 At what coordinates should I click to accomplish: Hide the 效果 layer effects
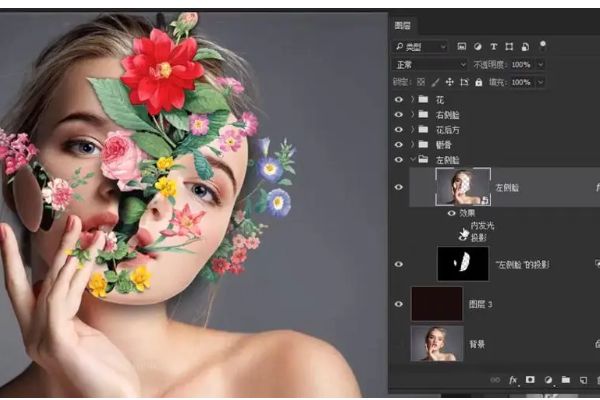[x=452, y=213]
